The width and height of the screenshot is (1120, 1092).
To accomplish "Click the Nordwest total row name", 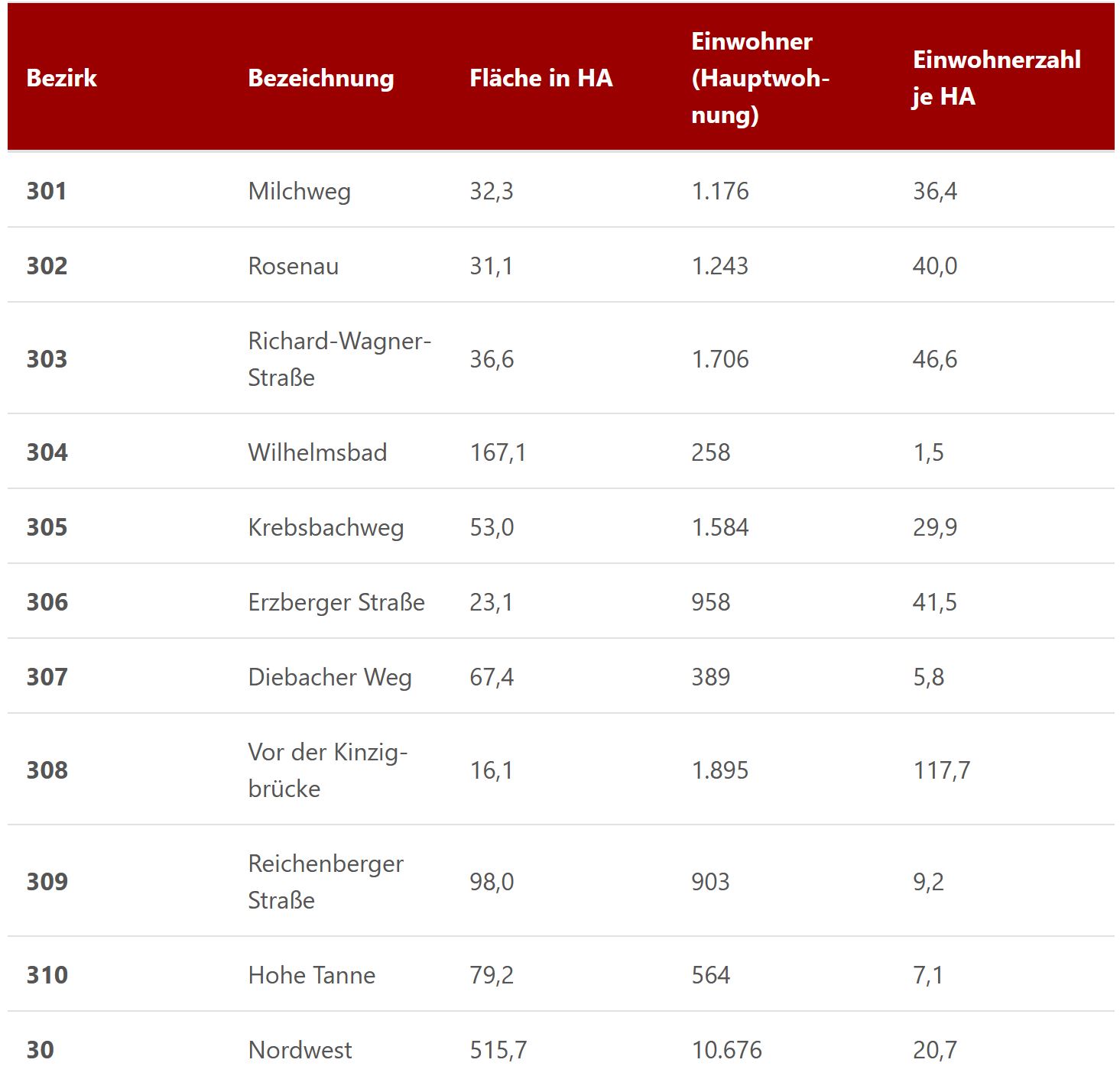I will (x=300, y=1050).
